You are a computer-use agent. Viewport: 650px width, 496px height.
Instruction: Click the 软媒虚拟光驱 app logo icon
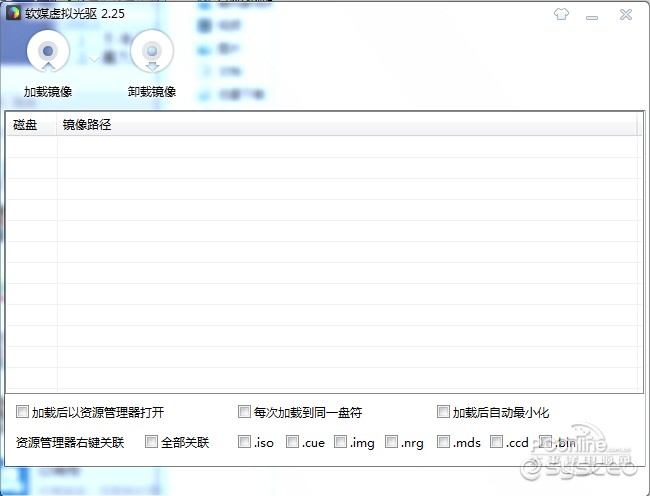click(13, 13)
